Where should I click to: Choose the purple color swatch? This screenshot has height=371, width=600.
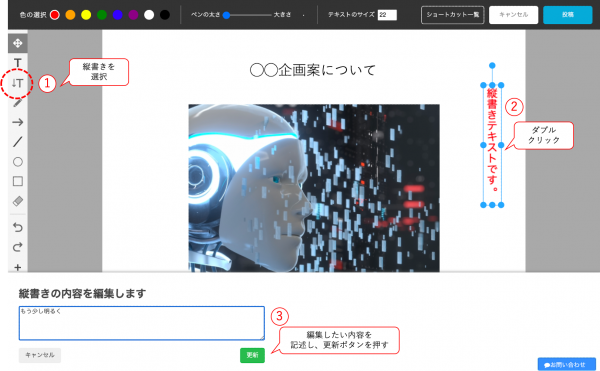[133, 15]
